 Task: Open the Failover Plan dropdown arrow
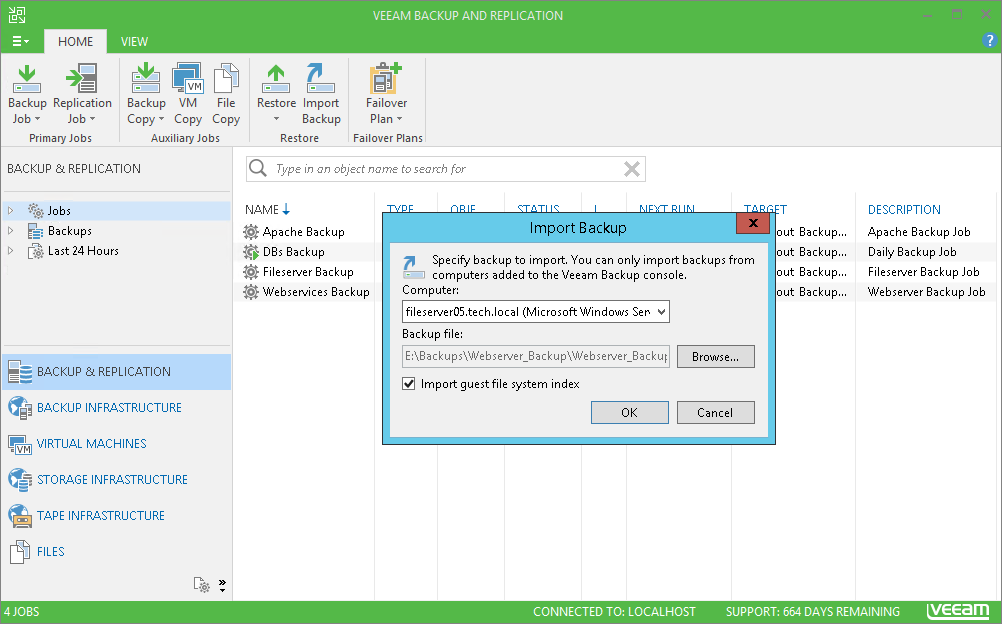point(399,119)
